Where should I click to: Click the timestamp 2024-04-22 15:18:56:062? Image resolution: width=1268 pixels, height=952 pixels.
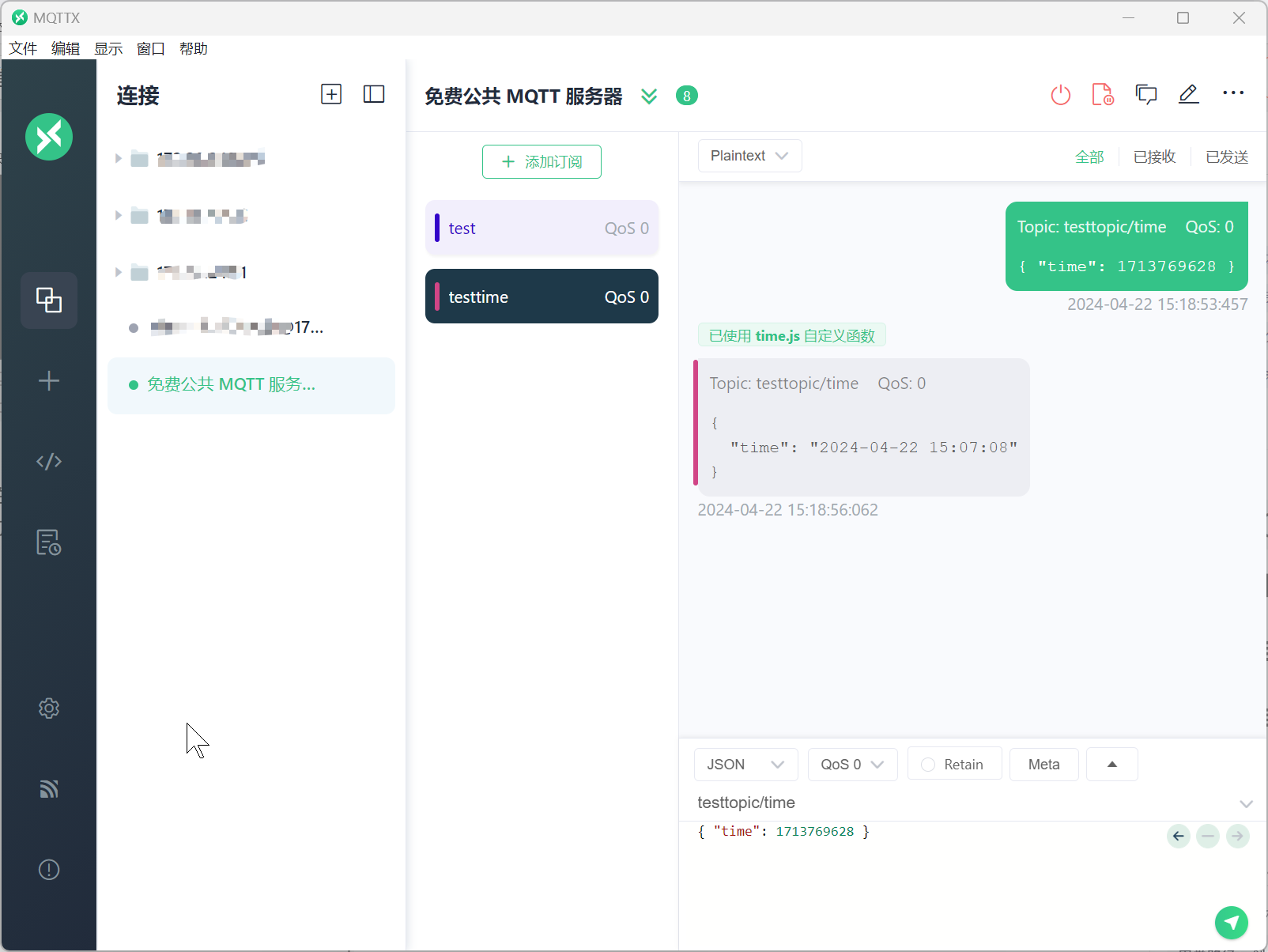pos(787,510)
